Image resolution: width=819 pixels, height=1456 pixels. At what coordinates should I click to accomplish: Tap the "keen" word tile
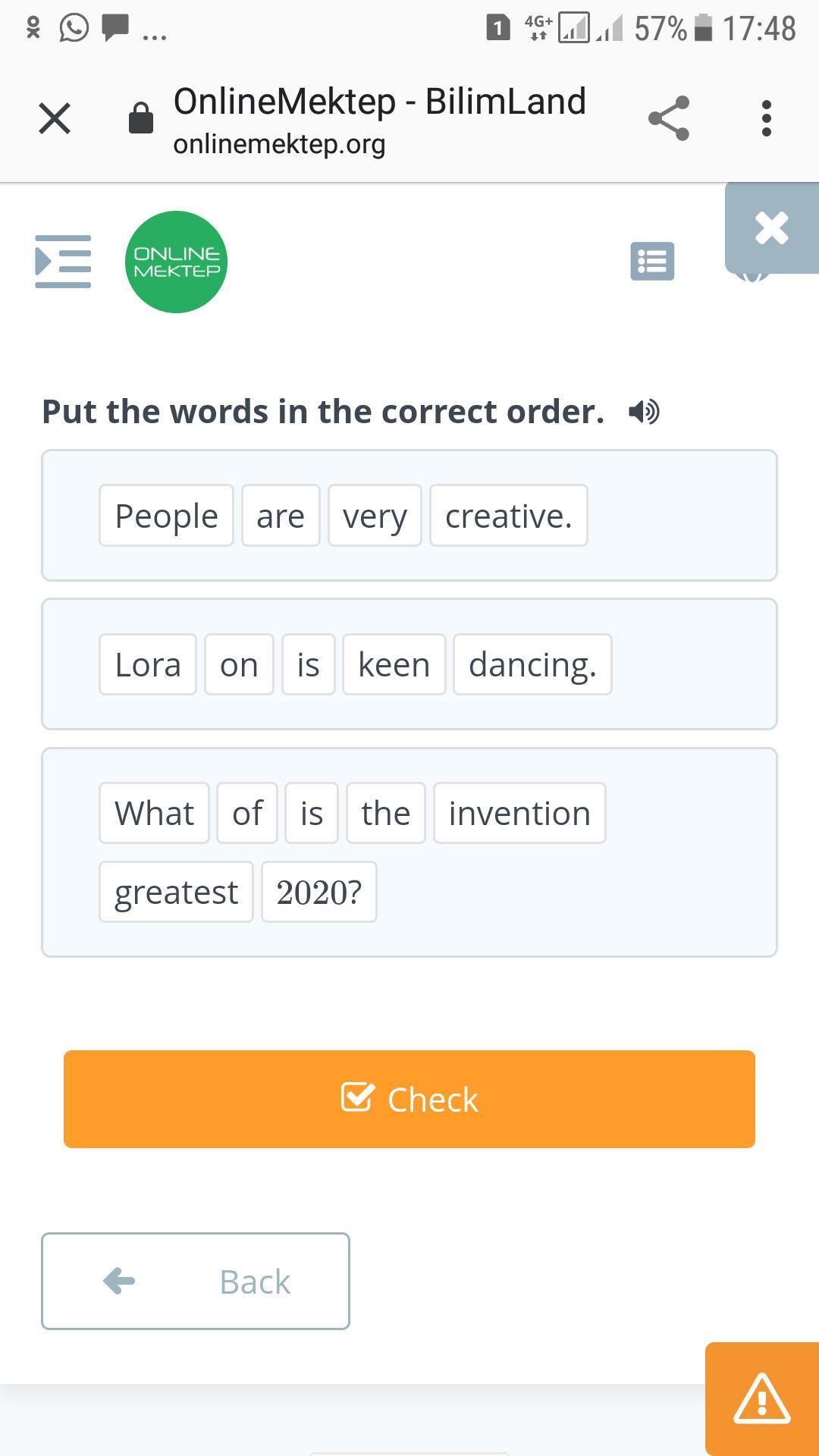[394, 664]
